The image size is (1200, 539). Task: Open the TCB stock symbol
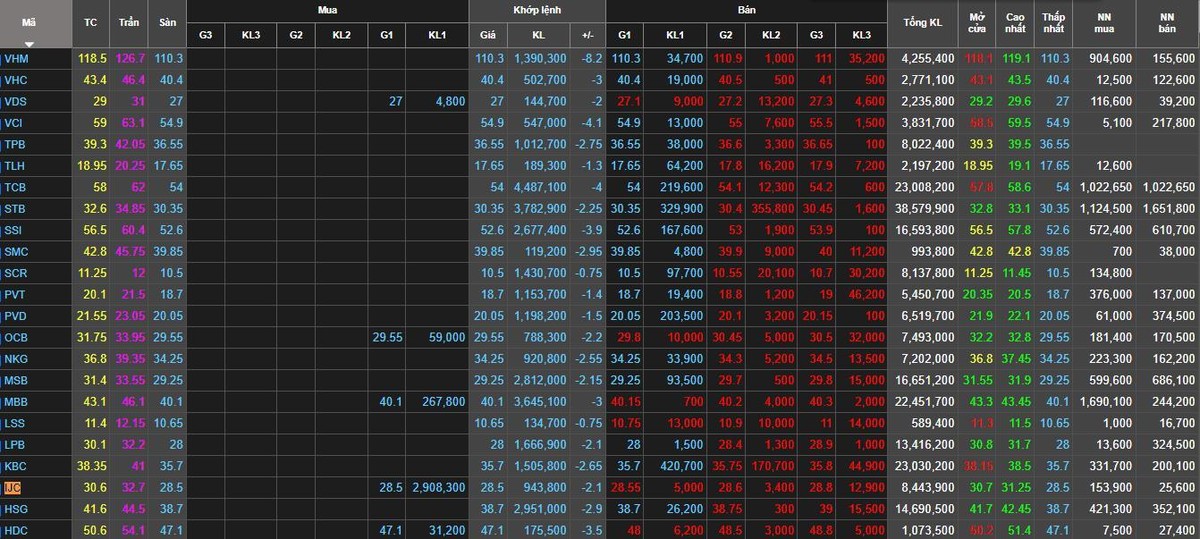(16, 188)
